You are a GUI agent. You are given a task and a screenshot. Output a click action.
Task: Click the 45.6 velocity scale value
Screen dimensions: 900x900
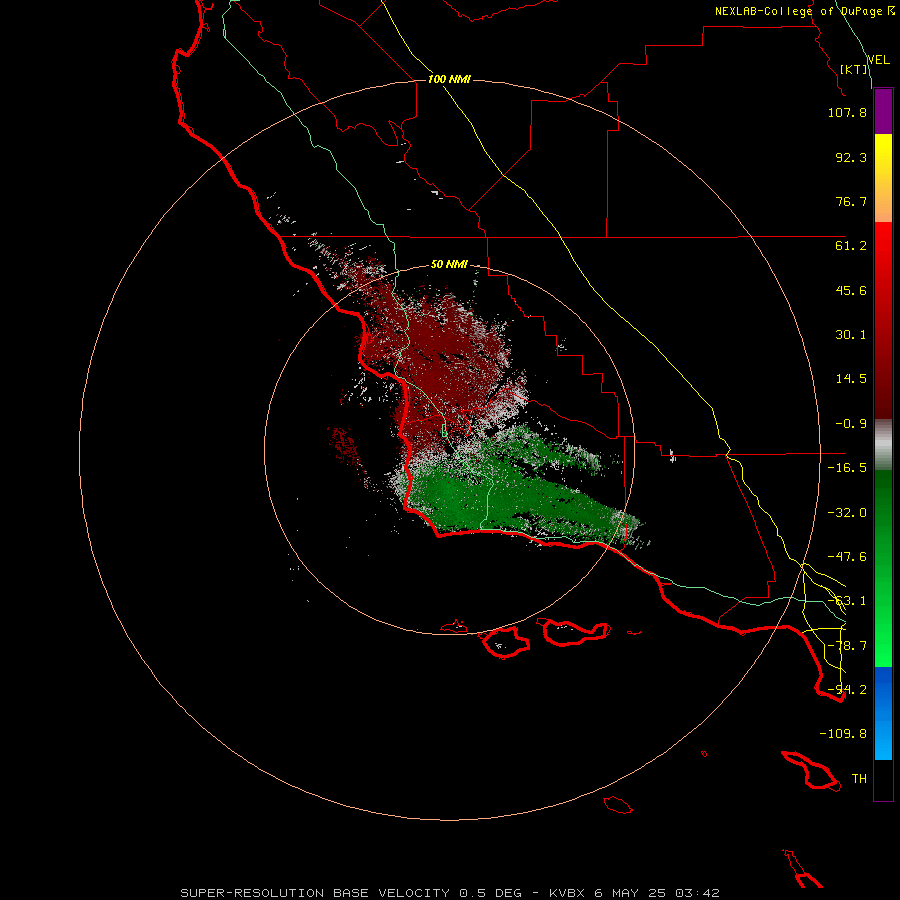[851, 290]
